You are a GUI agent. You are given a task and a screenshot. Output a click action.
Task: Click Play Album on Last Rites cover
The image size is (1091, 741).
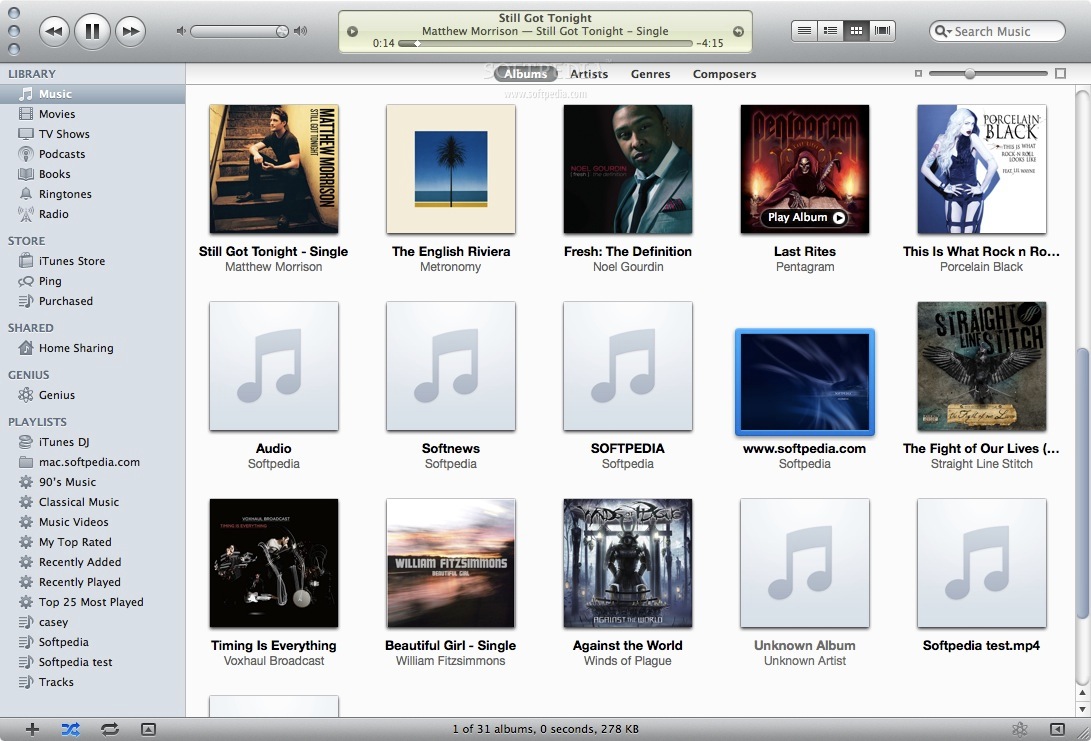point(805,218)
